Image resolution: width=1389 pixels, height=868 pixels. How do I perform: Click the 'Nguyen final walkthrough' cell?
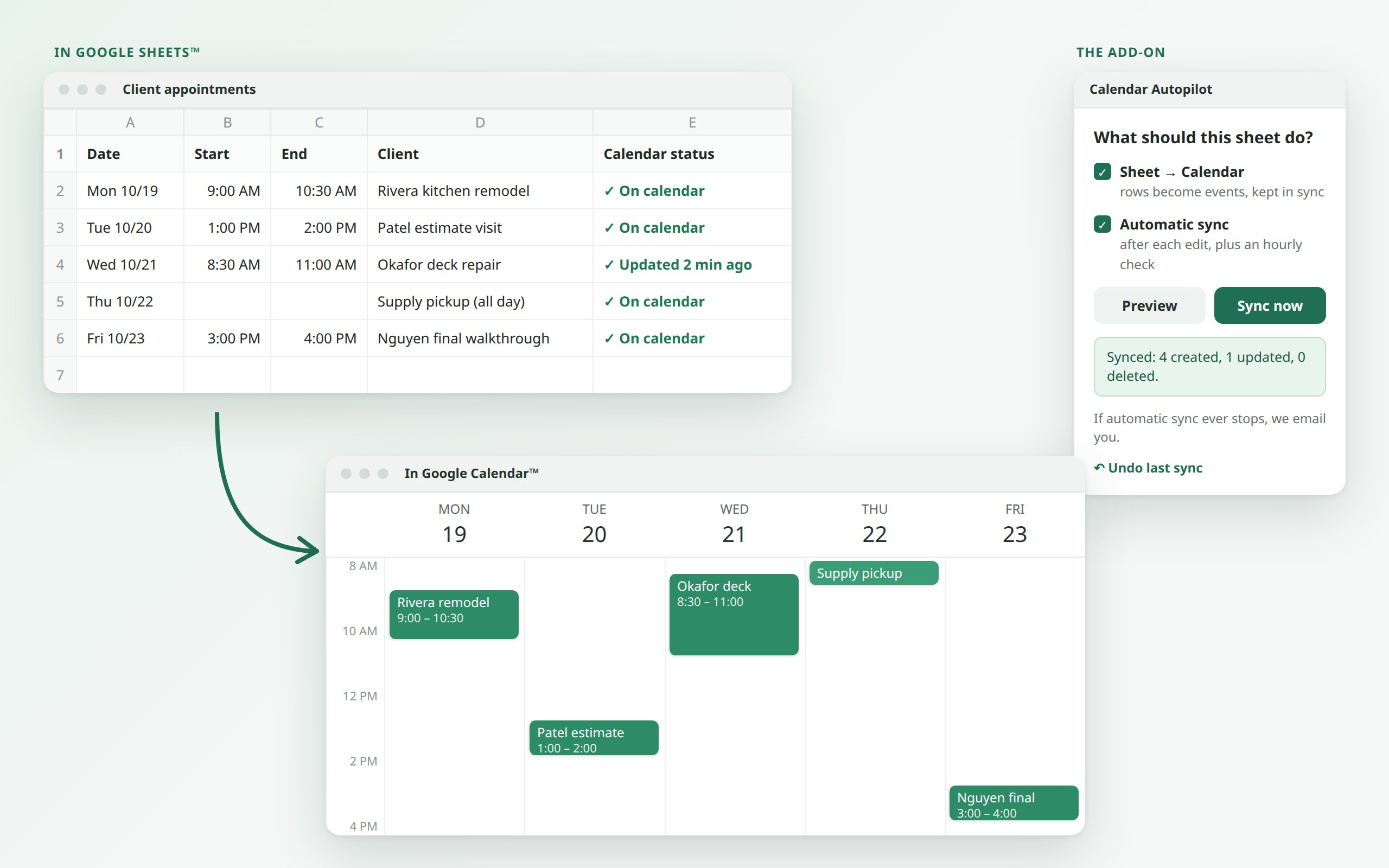[x=480, y=338]
